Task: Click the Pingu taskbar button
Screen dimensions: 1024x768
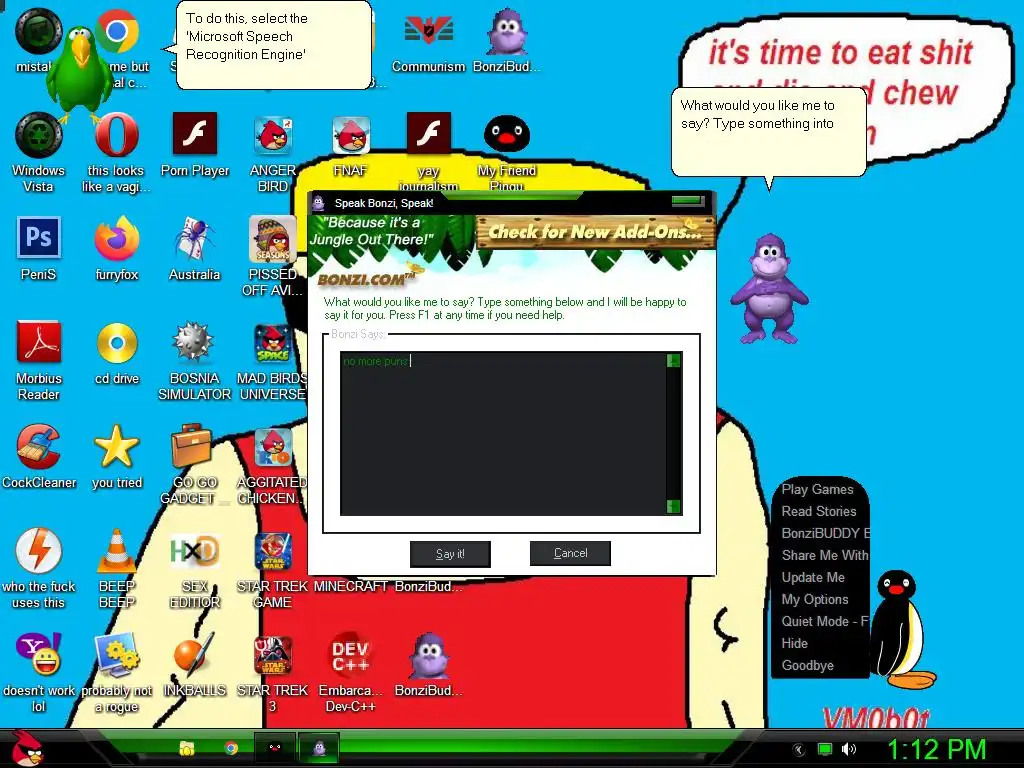Action: point(275,748)
